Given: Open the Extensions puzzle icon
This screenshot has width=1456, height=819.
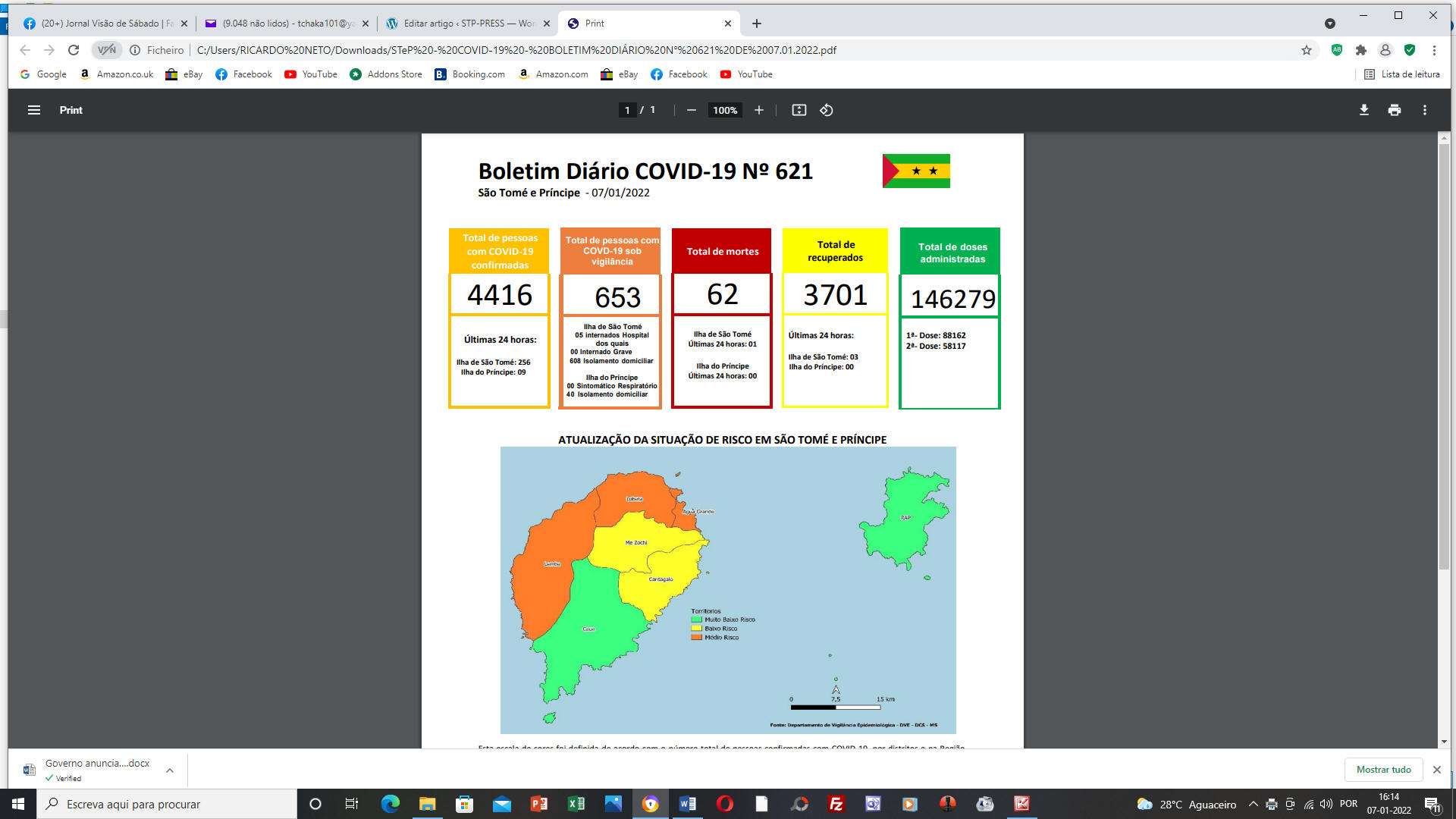Looking at the screenshot, I should pyautogui.click(x=1360, y=50).
